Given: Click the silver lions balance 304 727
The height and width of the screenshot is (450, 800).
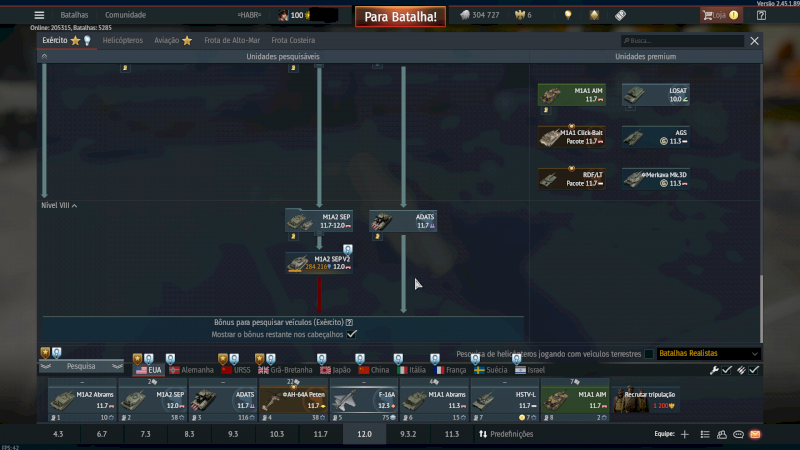Looking at the screenshot, I should [480, 15].
